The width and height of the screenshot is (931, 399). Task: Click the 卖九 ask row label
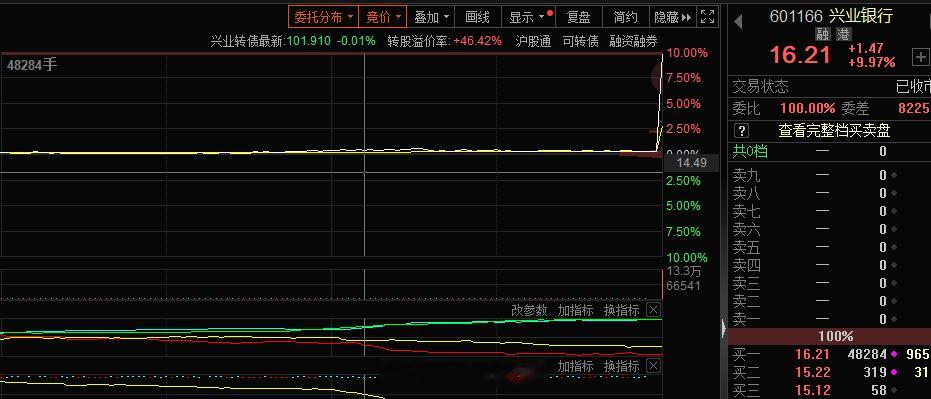(x=746, y=176)
